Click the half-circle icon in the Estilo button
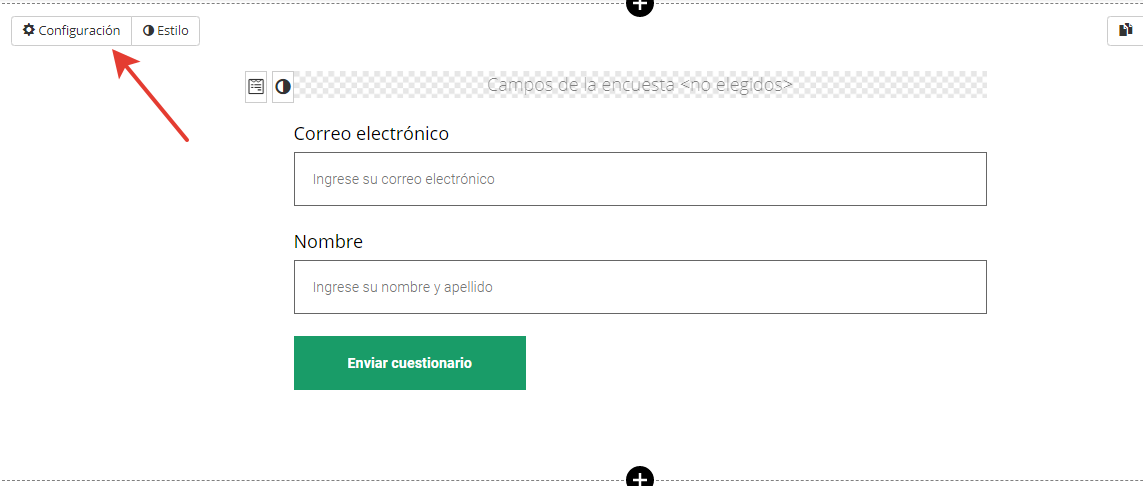The image size is (1143, 486). (x=148, y=31)
